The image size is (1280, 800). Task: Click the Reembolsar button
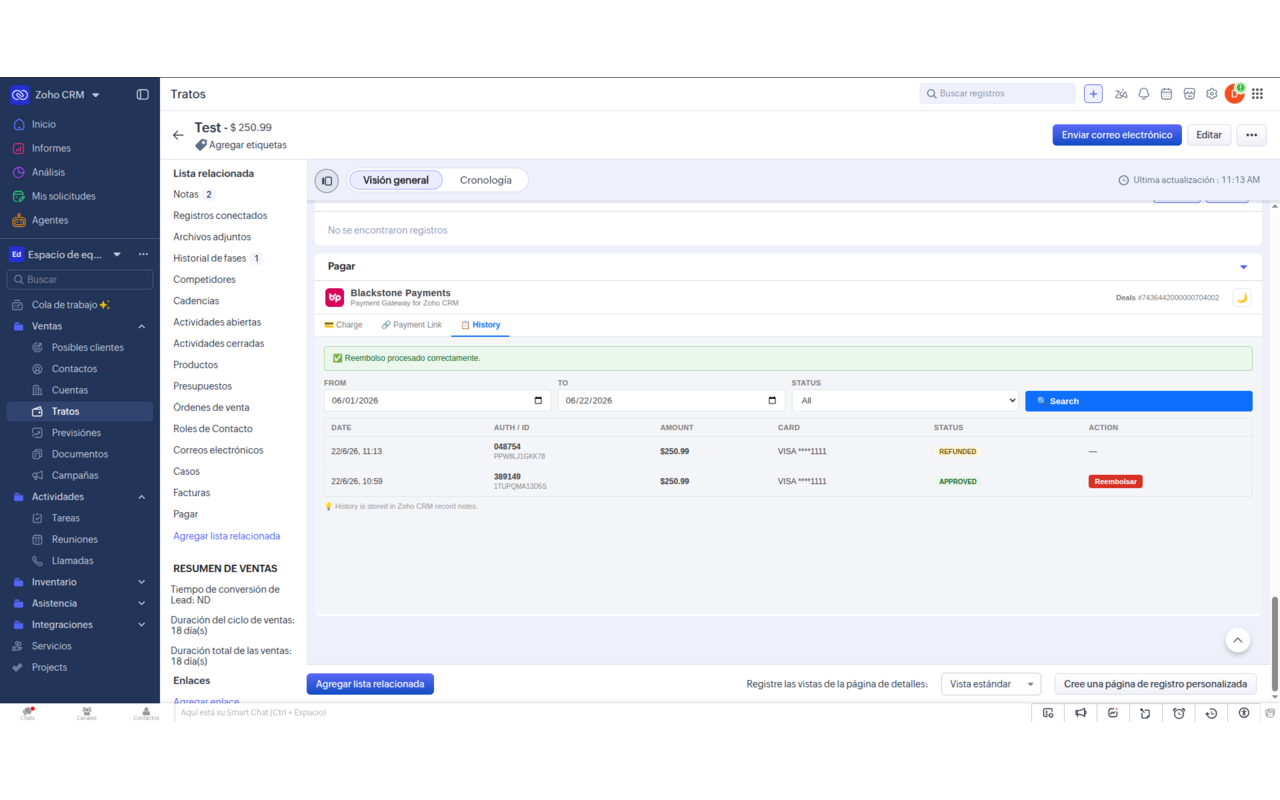[x=1115, y=481]
